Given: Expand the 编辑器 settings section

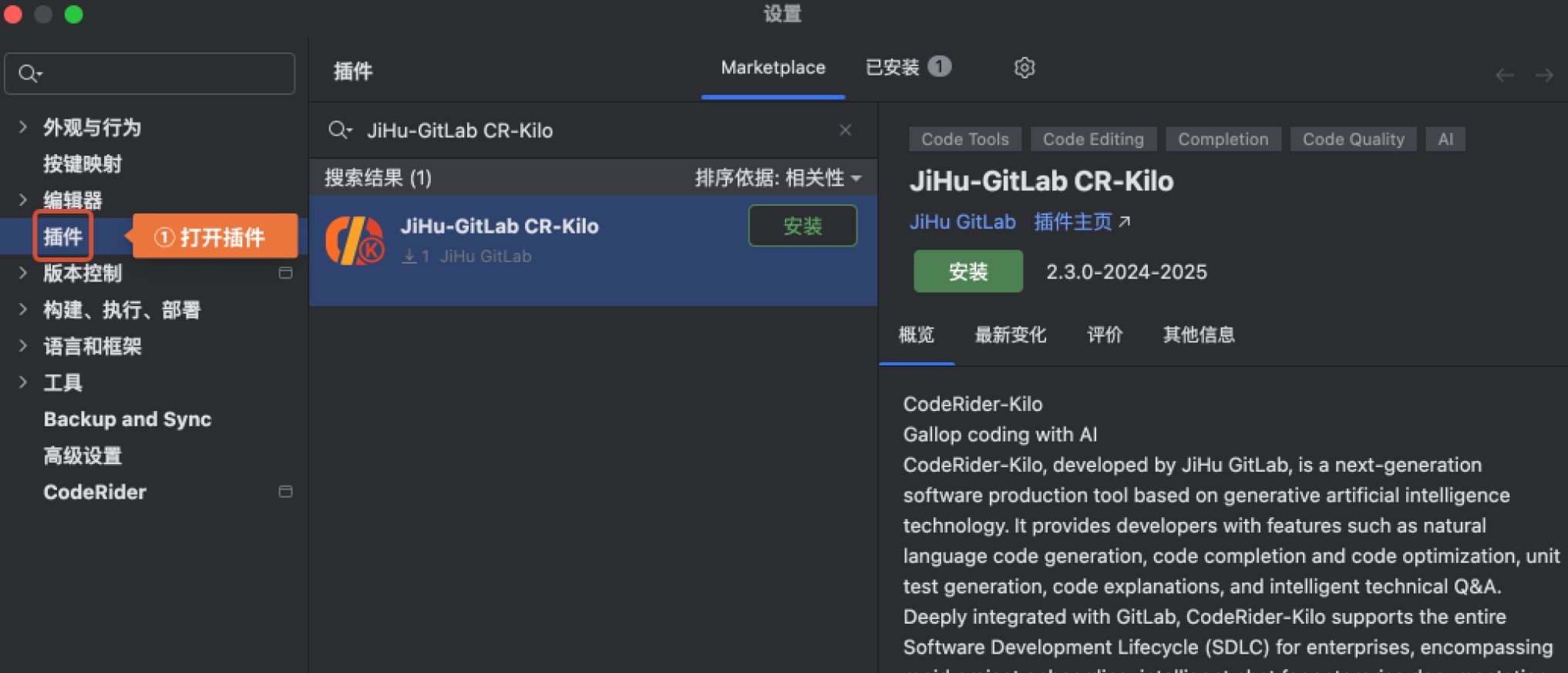Looking at the screenshot, I should click(x=23, y=200).
